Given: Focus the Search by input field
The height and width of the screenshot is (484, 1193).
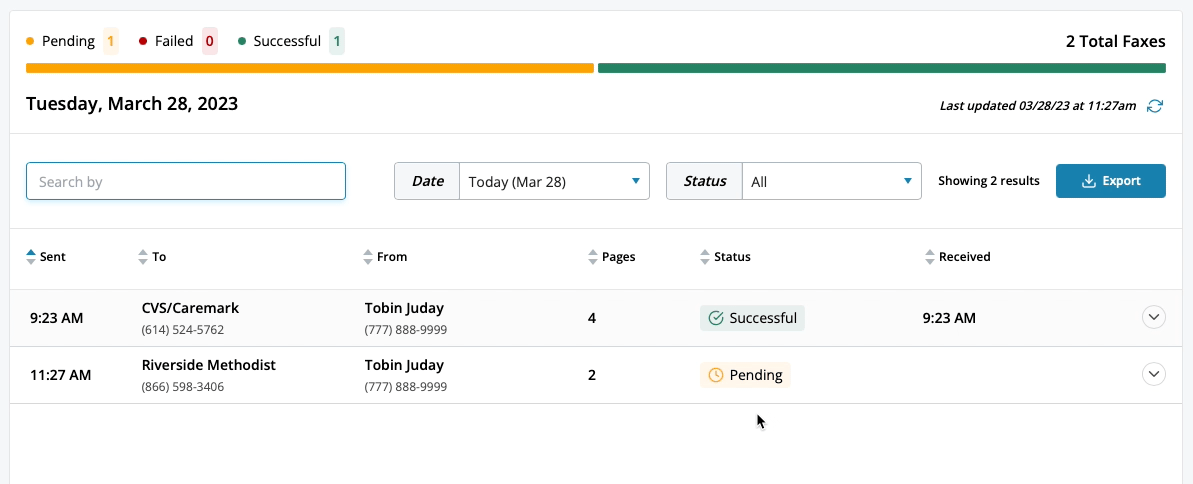Looking at the screenshot, I should click(x=186, y=182).
